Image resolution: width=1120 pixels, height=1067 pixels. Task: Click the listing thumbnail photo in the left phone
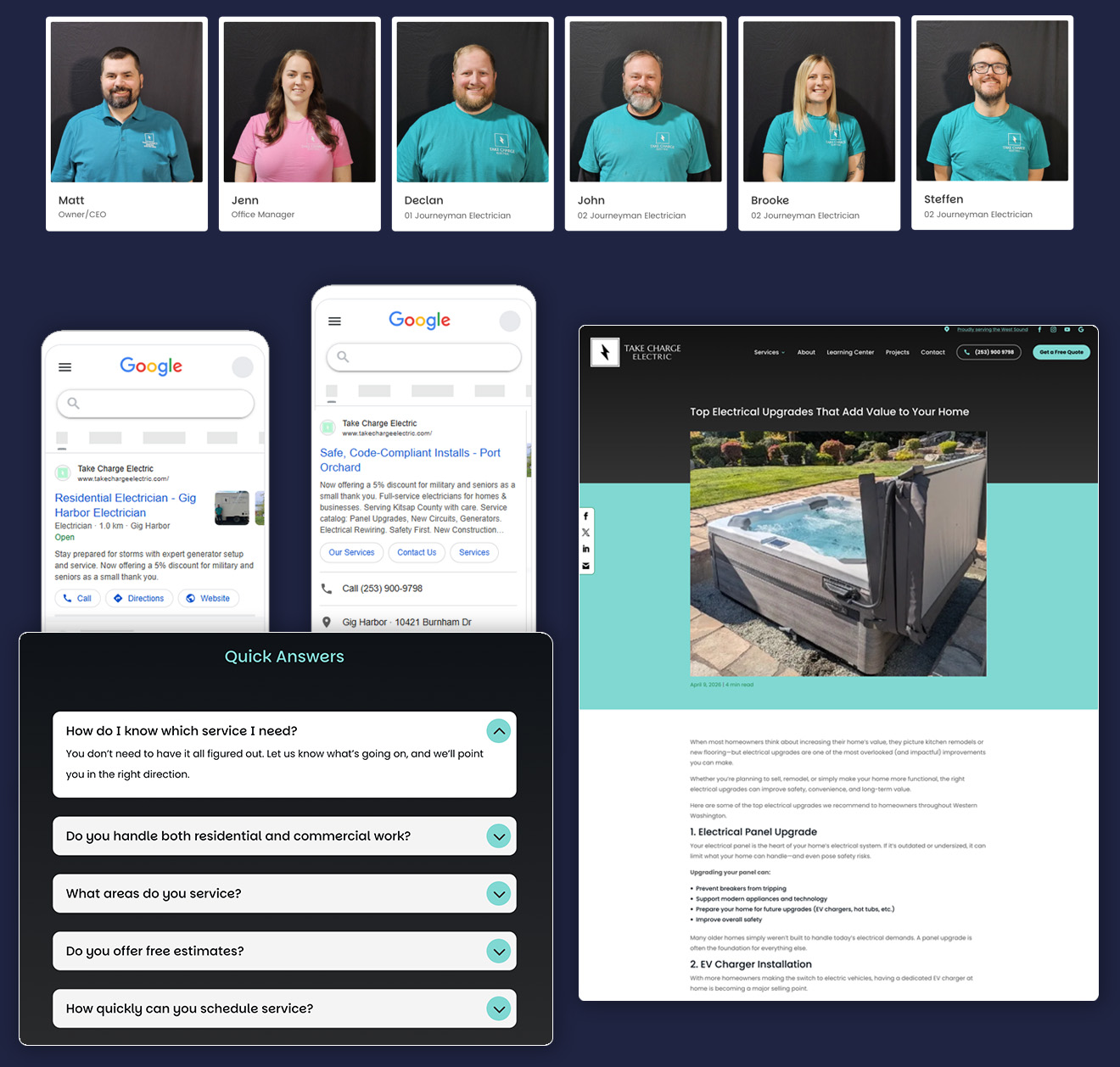pos(232,508)
